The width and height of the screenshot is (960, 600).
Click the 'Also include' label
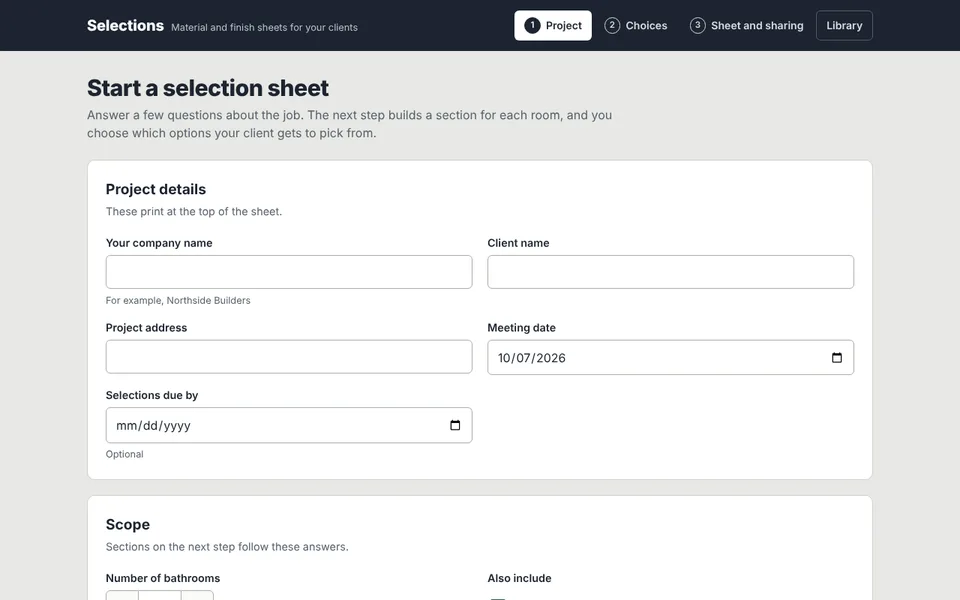click(519, 579)
